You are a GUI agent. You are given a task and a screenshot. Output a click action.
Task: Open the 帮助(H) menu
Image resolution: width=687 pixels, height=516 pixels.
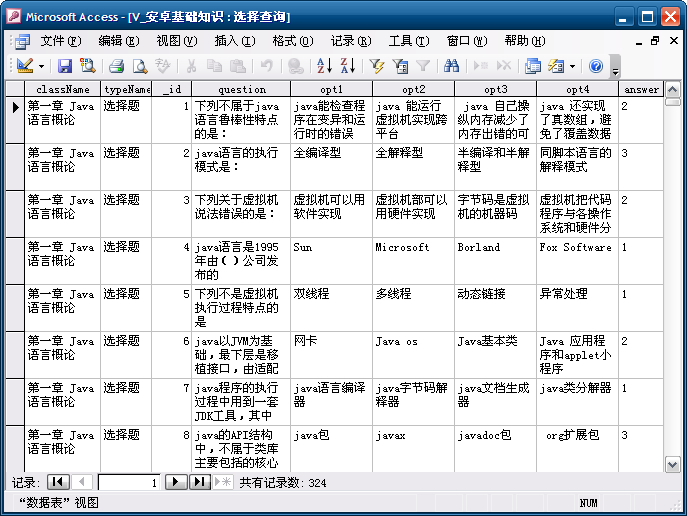tap(525, 41)
